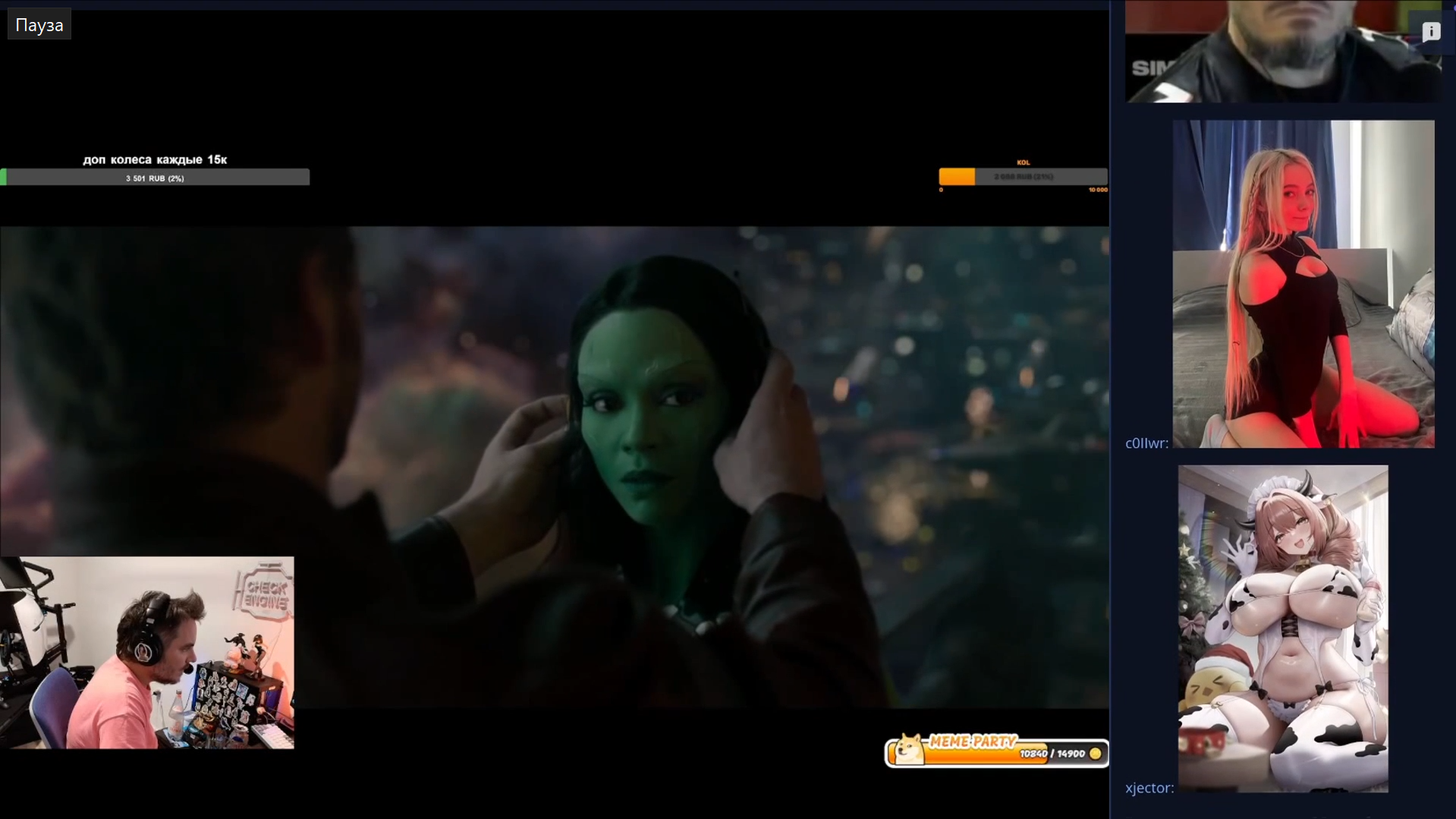Open chat username c0llwr
The image size is (1456, 819).
[1146, 443]
